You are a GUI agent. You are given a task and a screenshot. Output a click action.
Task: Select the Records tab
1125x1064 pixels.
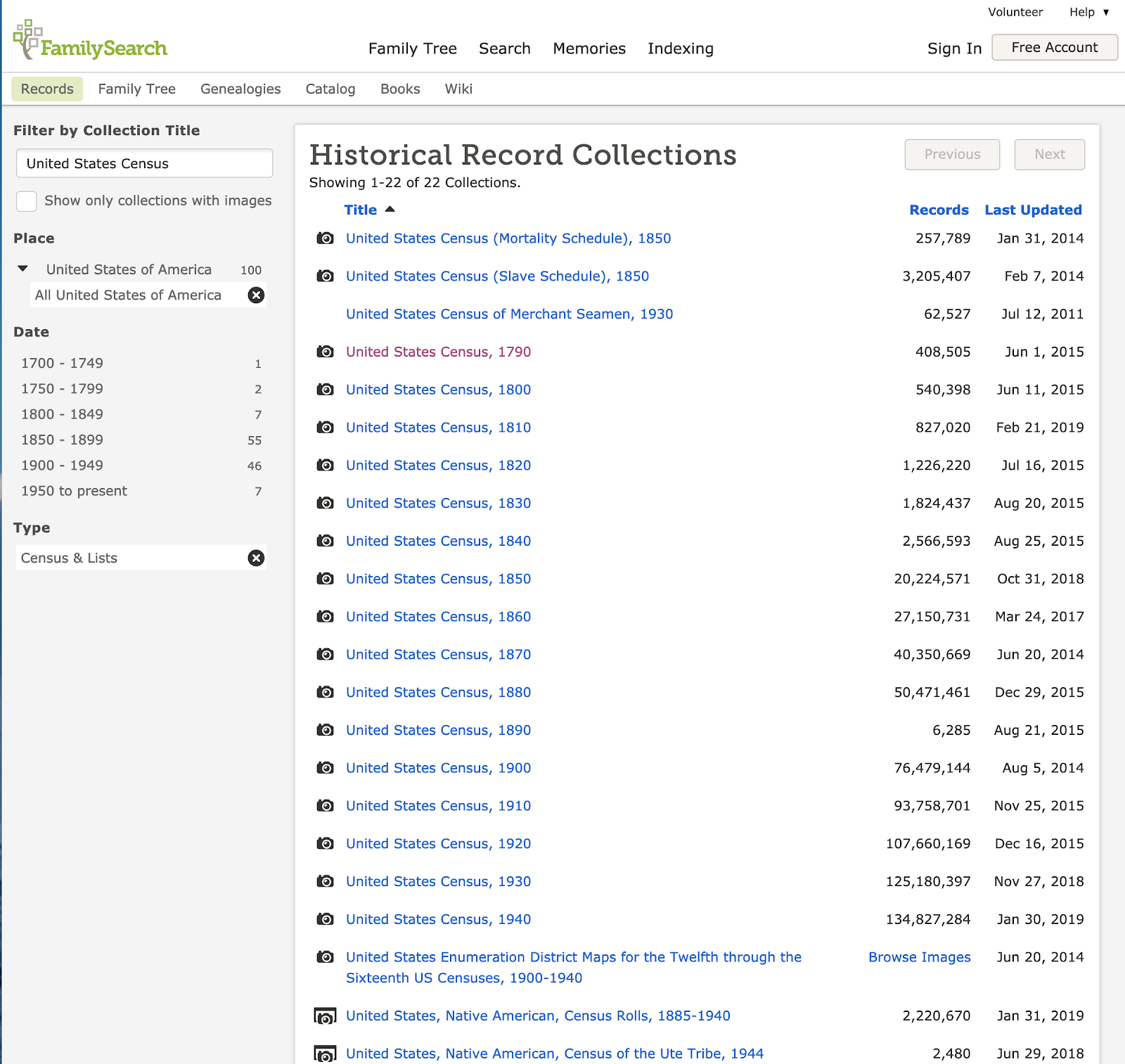pos(47,89)
